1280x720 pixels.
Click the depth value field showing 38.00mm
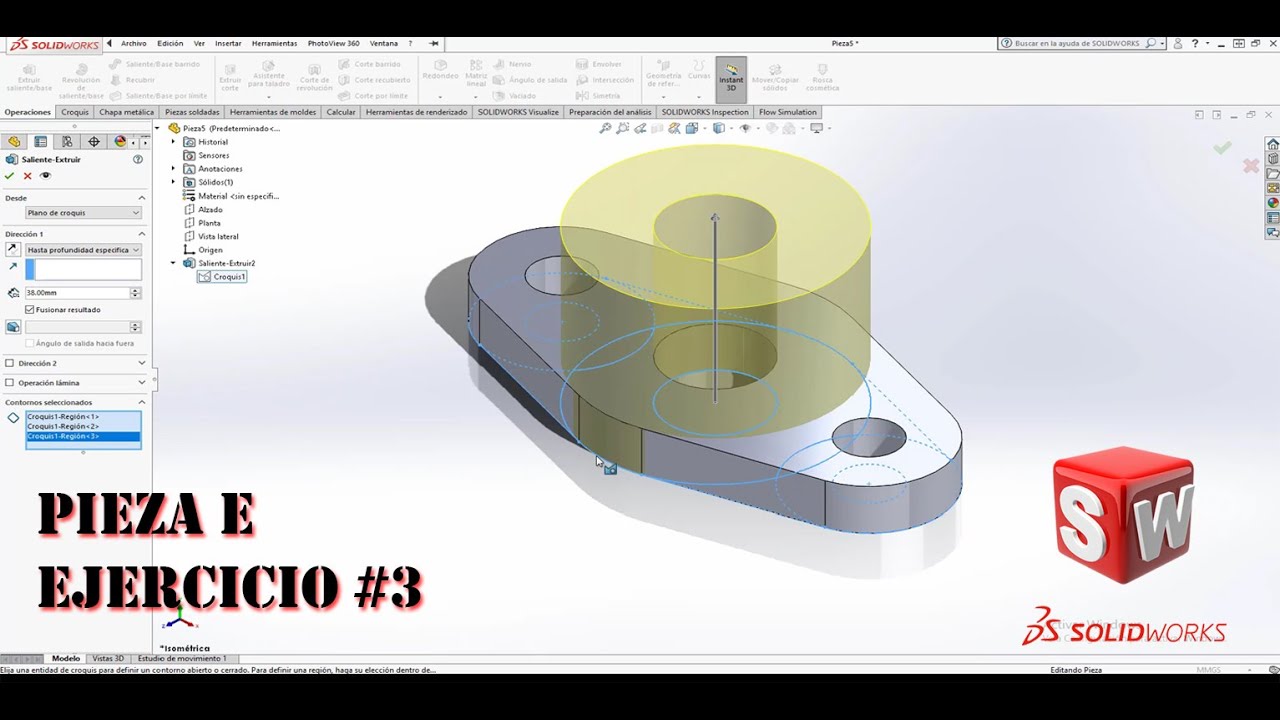(x=77, y=293)
